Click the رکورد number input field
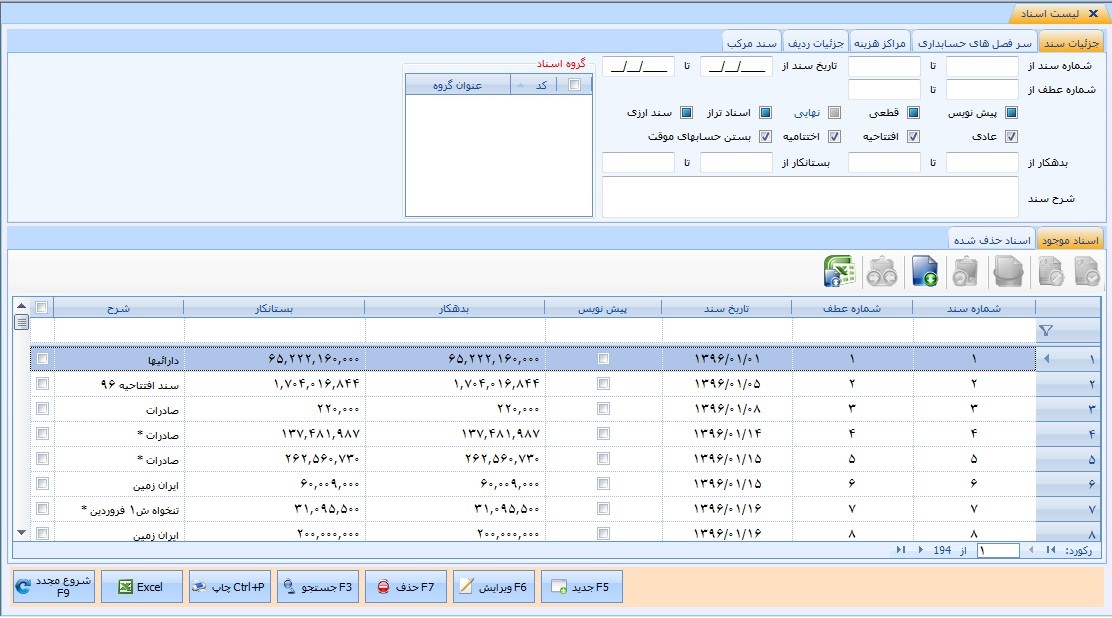This screenshot has width=1112, height=618. 998,550
